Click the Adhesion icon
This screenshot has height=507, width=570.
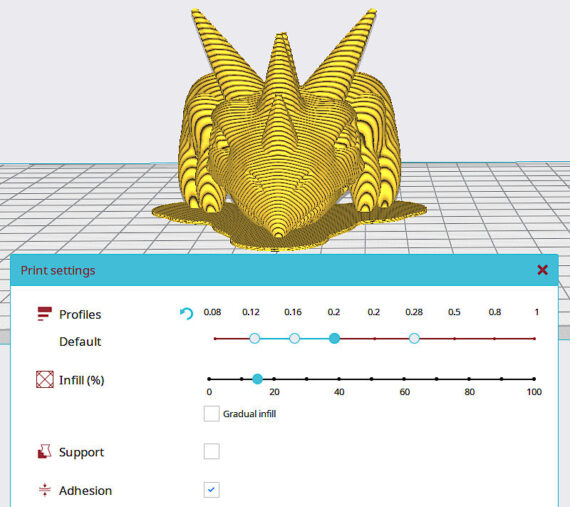coord(45,490)
